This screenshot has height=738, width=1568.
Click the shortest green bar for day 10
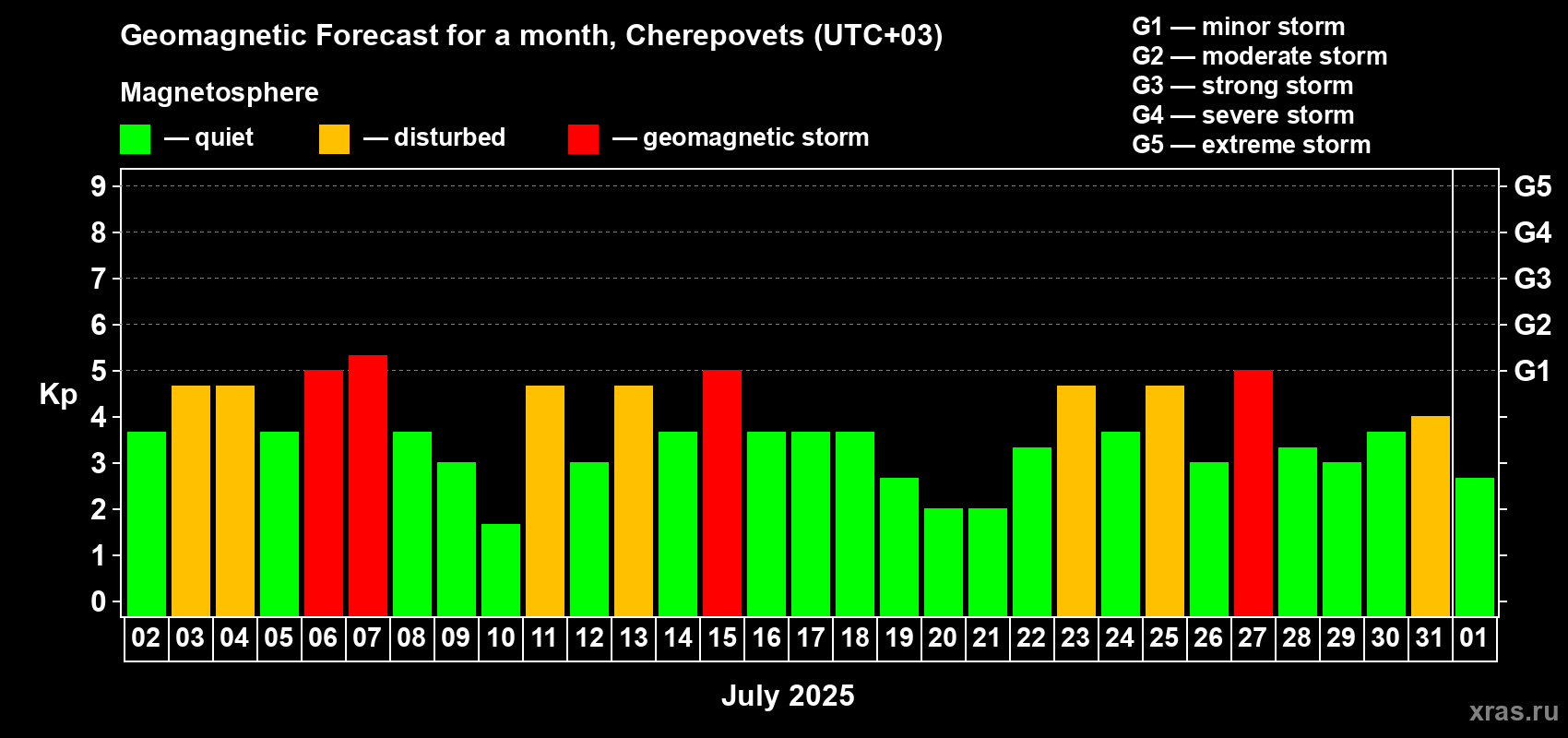pos(501,570)
